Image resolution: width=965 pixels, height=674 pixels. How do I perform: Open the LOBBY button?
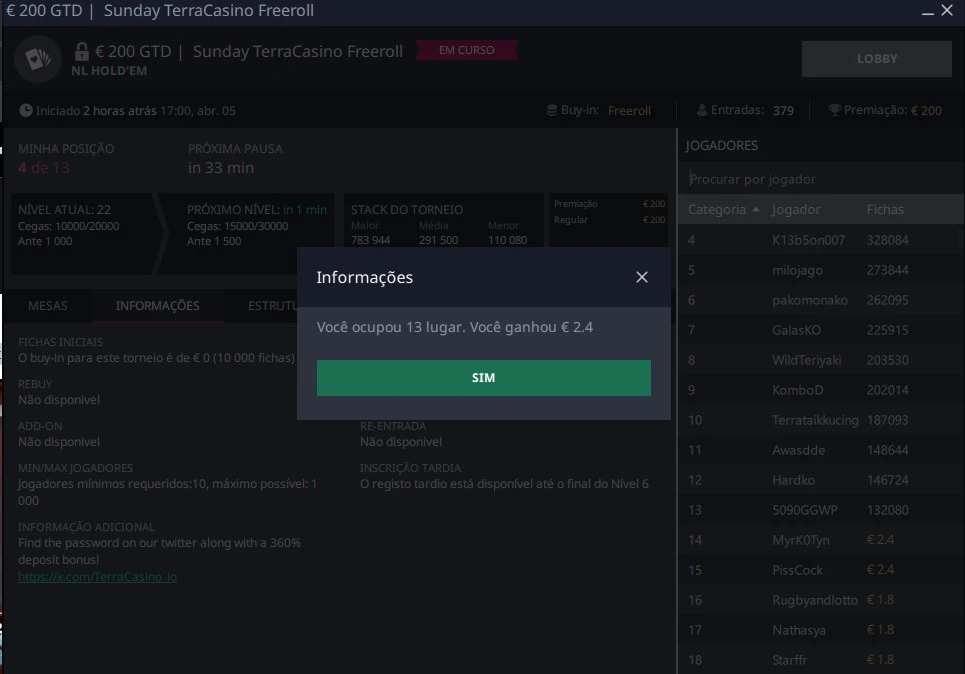click(877, 59)
